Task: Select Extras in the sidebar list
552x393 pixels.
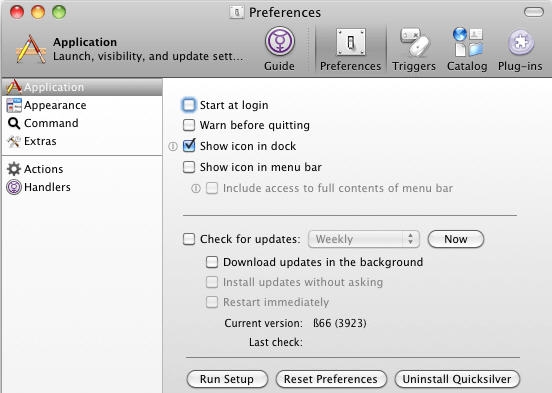Action: point(82,142)
